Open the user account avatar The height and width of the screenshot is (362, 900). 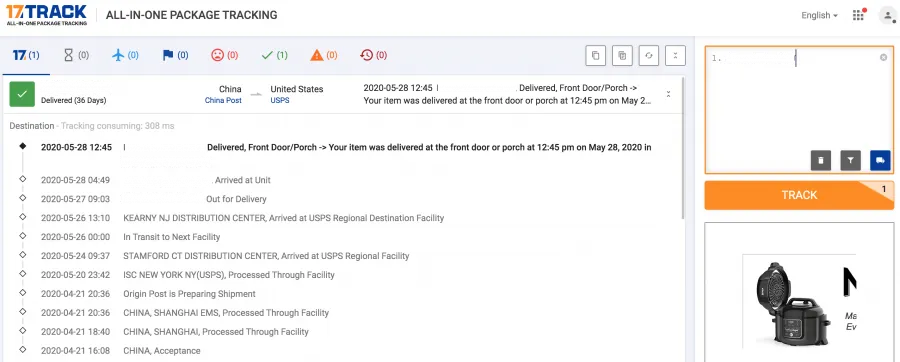887,15
